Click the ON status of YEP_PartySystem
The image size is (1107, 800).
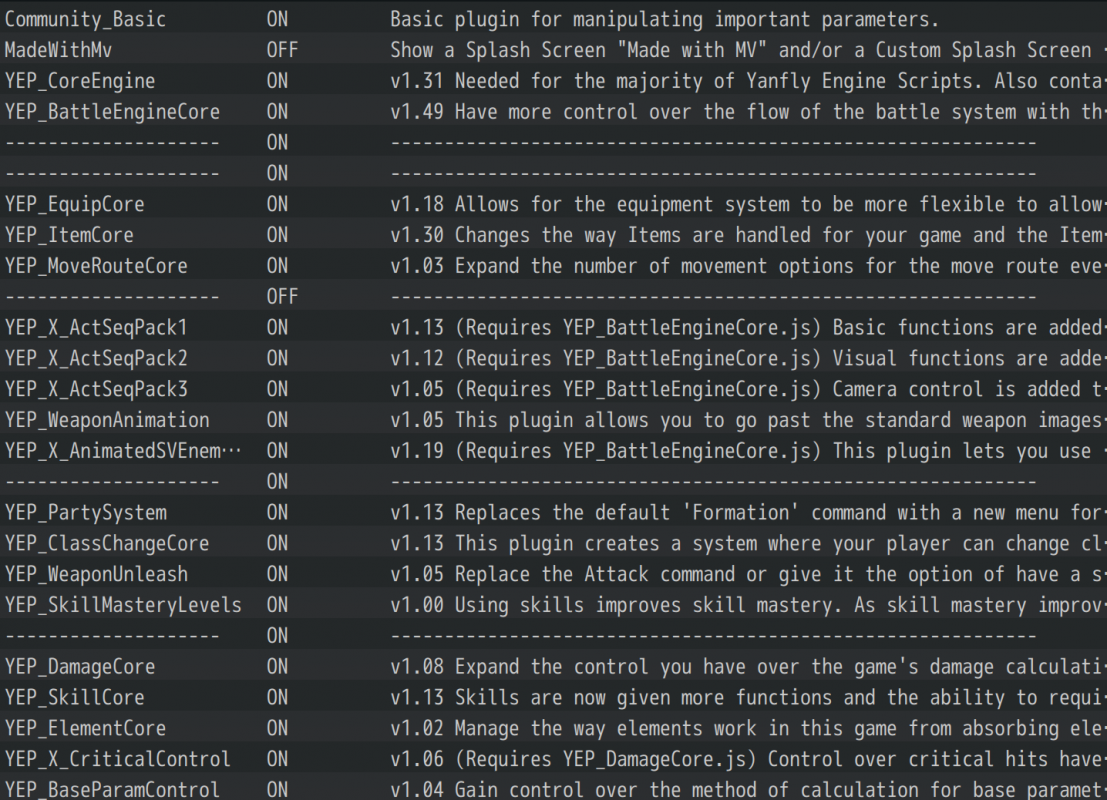[277, 513]
